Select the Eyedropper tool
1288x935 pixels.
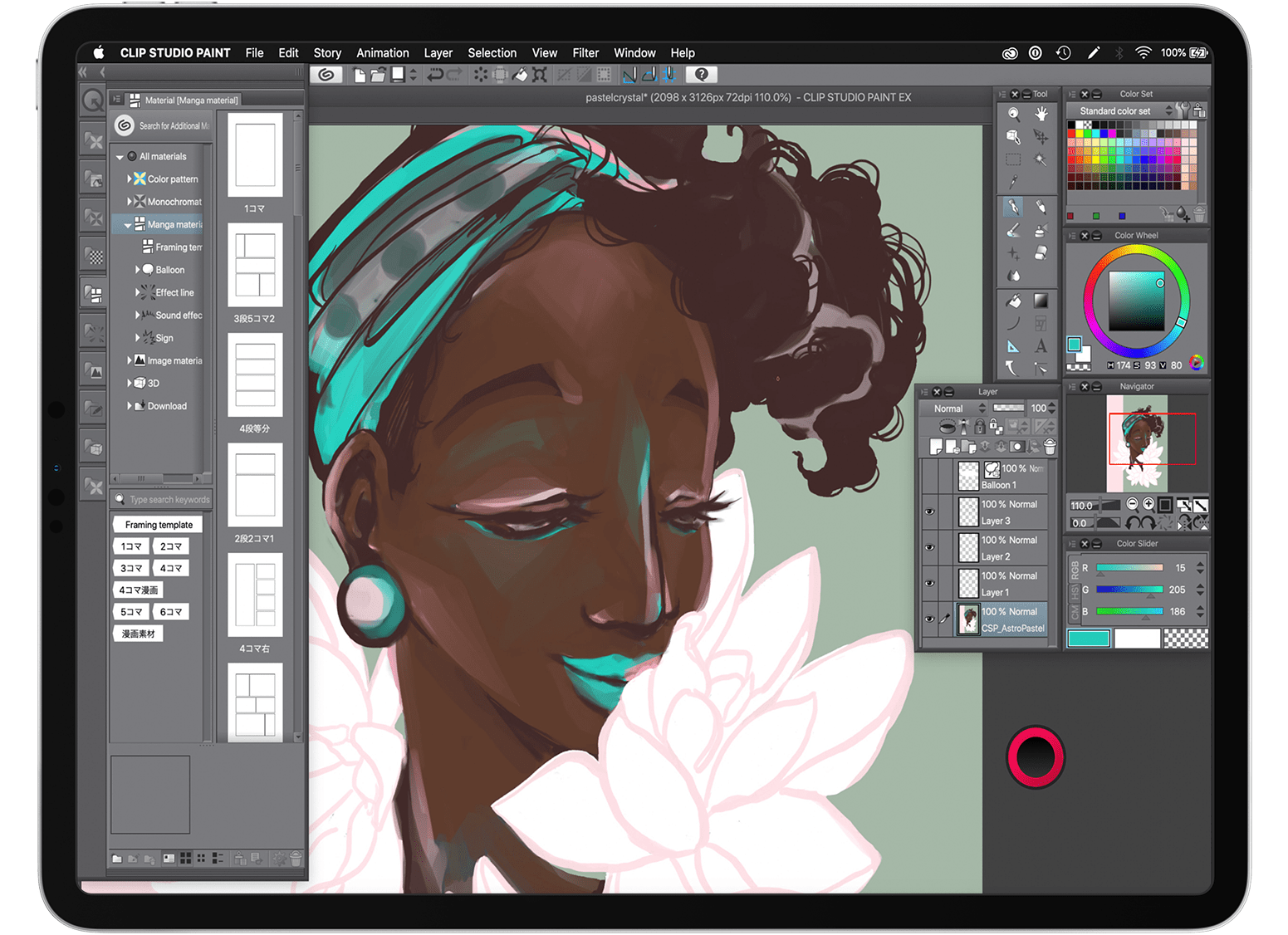click(x=1013, y=182)
